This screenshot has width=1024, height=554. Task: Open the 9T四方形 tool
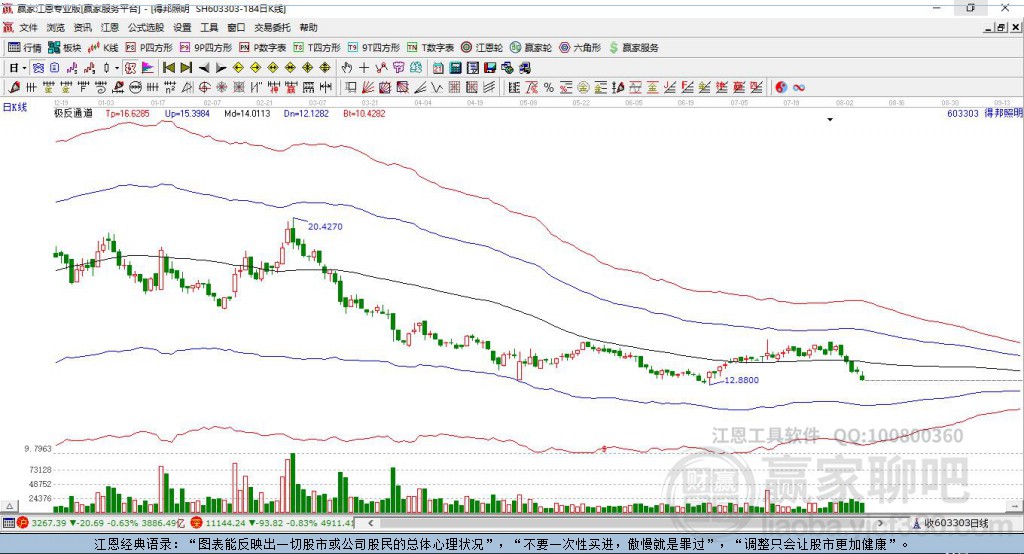coord(374,48)
